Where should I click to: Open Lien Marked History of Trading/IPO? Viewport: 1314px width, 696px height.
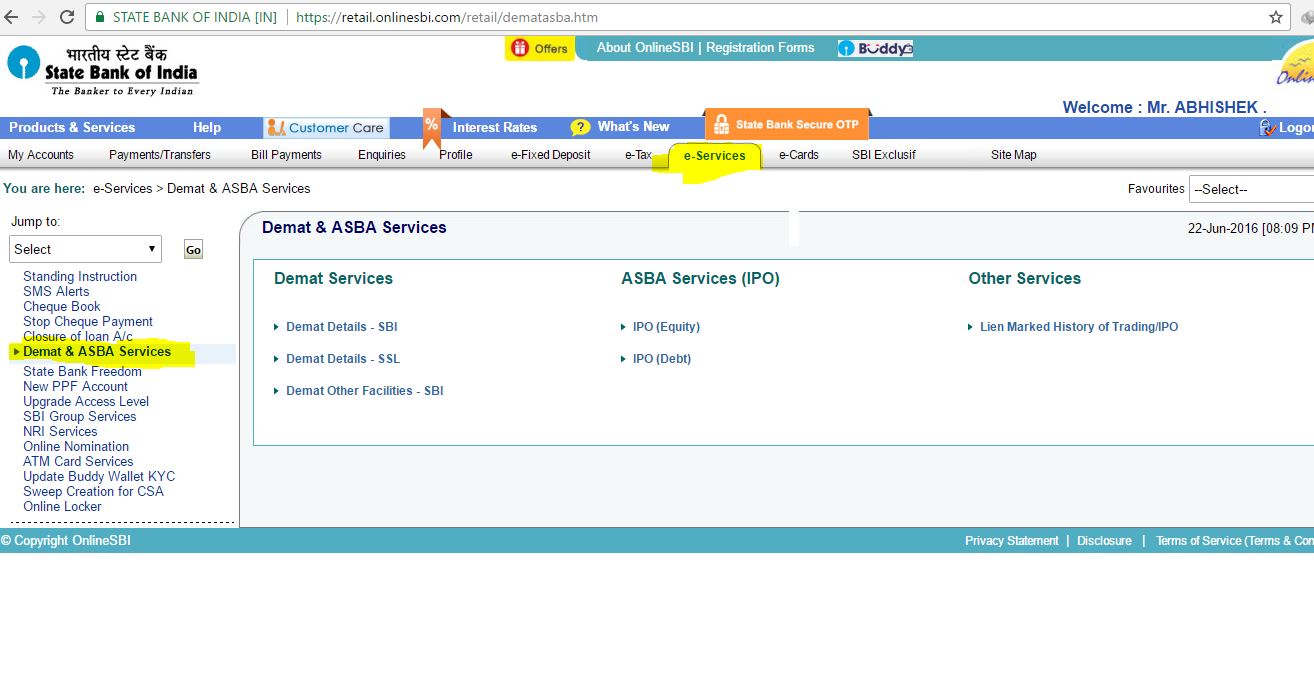[x=1079, y=327]
